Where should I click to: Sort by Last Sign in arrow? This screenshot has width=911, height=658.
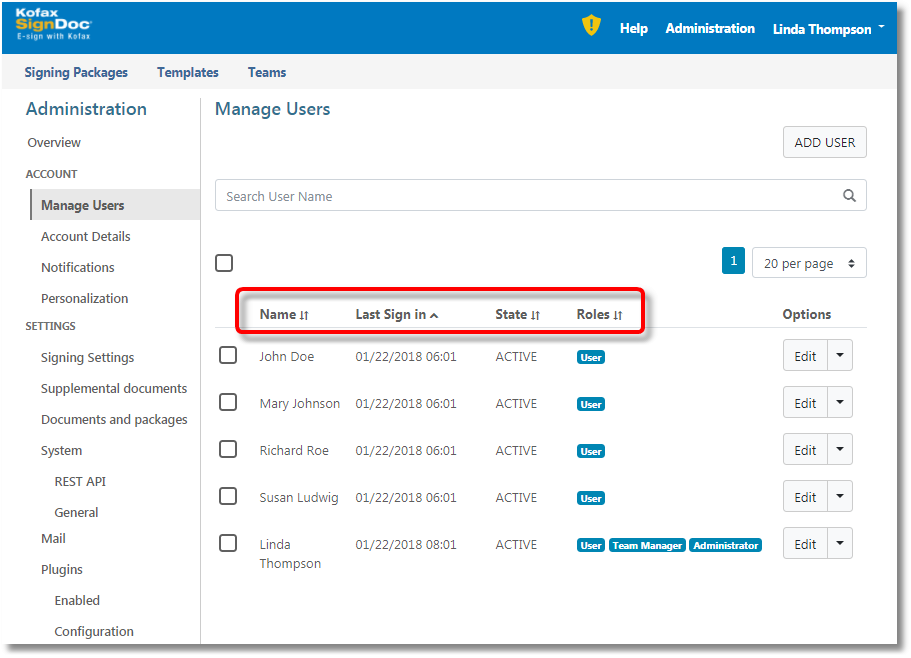point(434,315)
